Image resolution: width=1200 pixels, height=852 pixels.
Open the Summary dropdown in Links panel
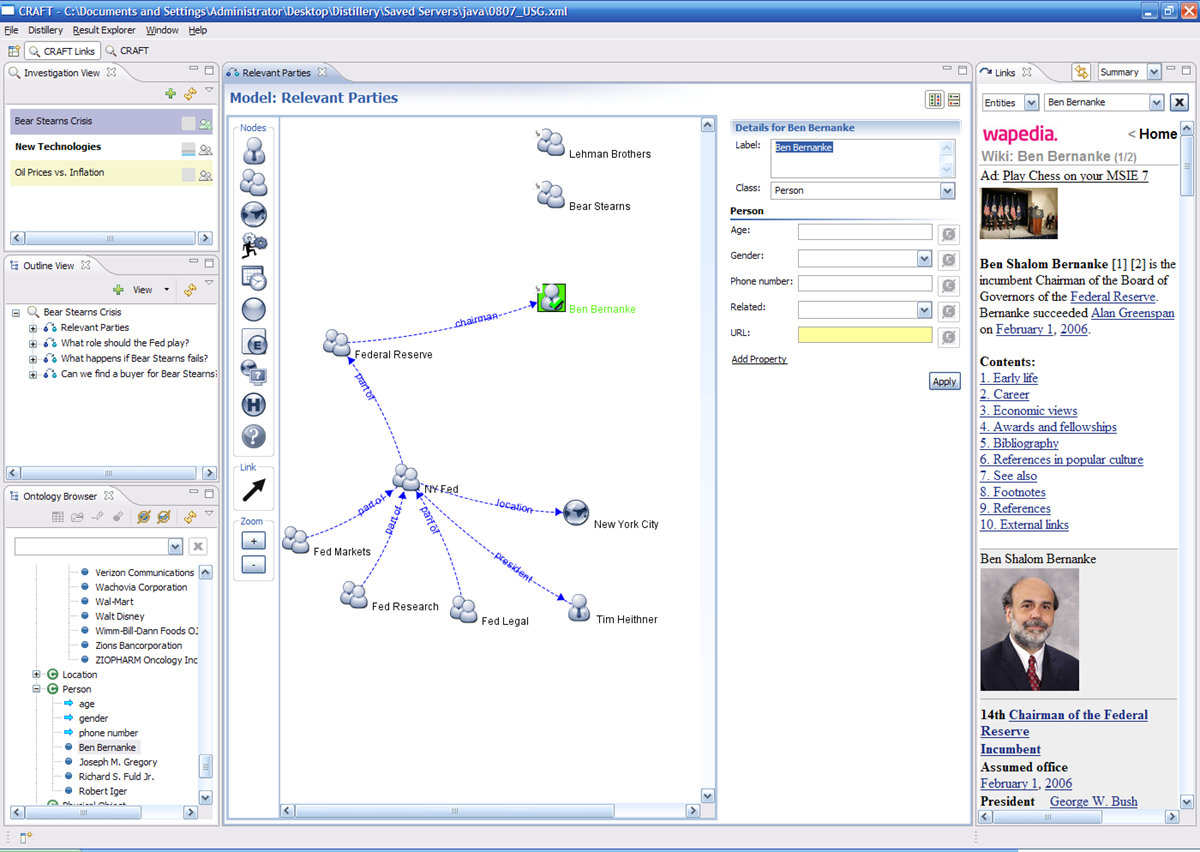[1154, 72]
